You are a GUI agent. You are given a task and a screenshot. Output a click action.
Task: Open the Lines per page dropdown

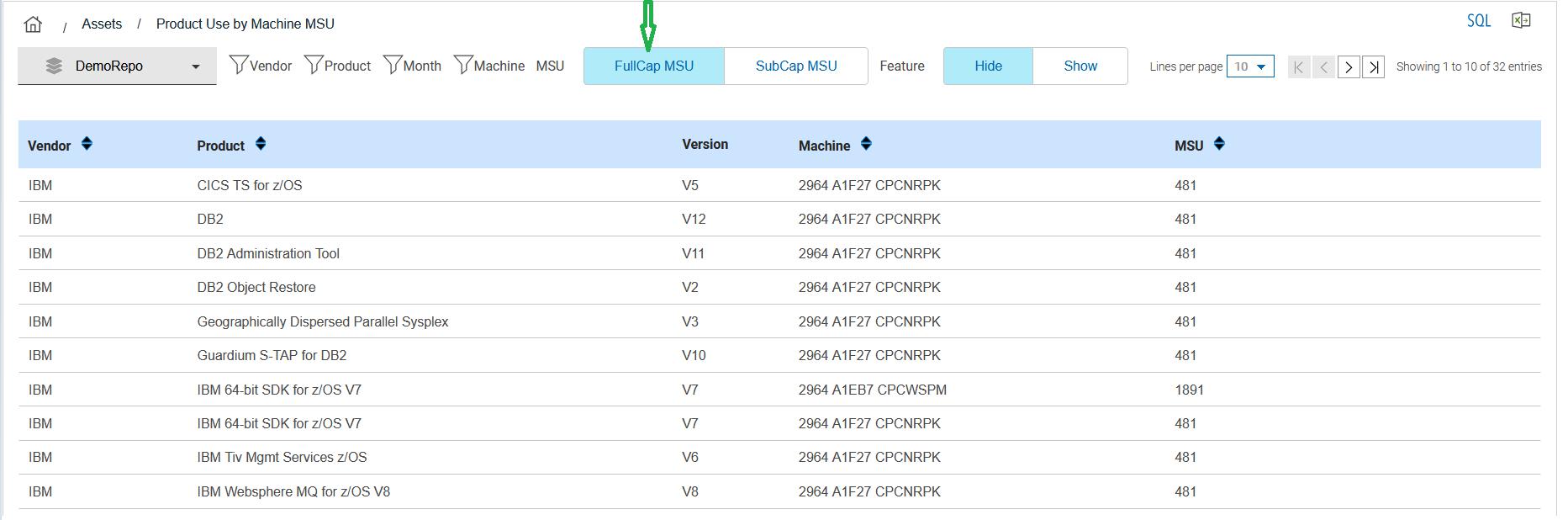point(1250,66)
